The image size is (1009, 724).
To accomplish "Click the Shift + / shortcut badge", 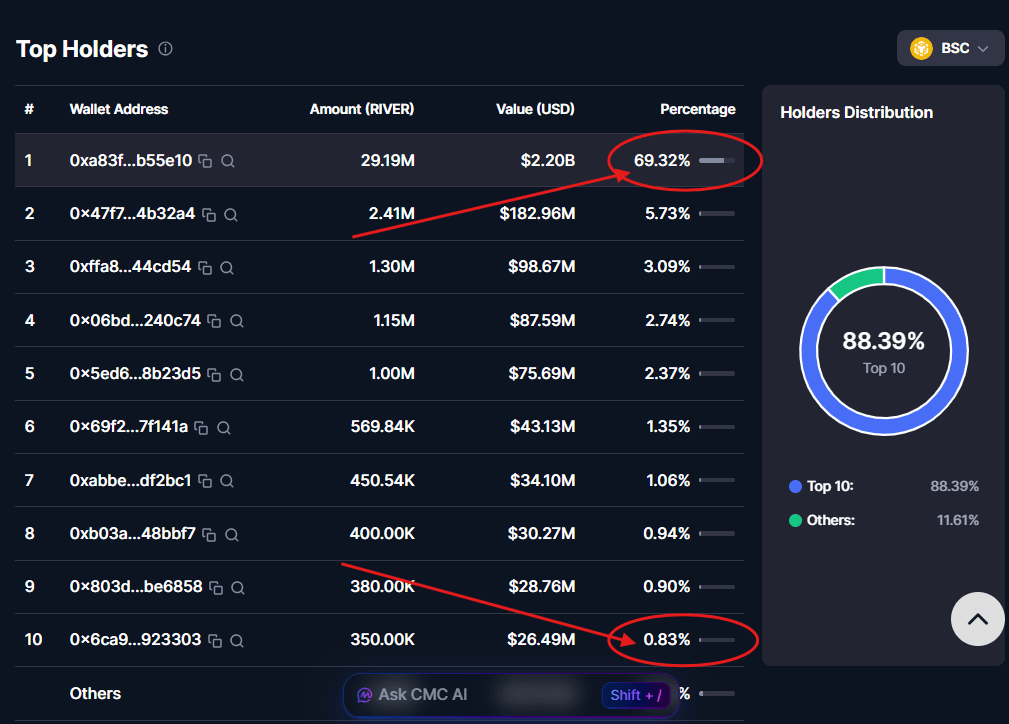I will tap(636, 695).
